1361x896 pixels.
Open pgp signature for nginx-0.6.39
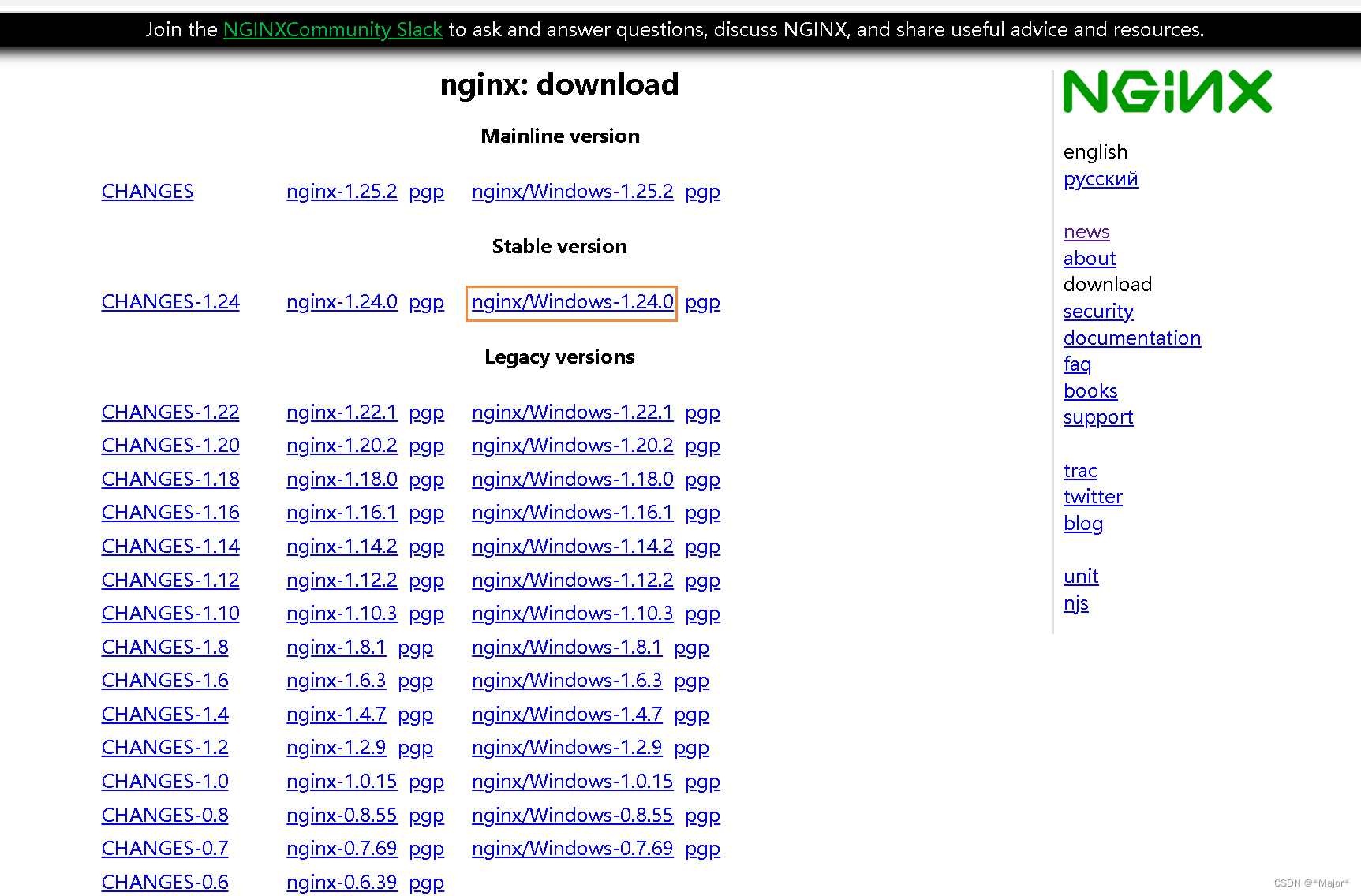[x=426, y=883]
